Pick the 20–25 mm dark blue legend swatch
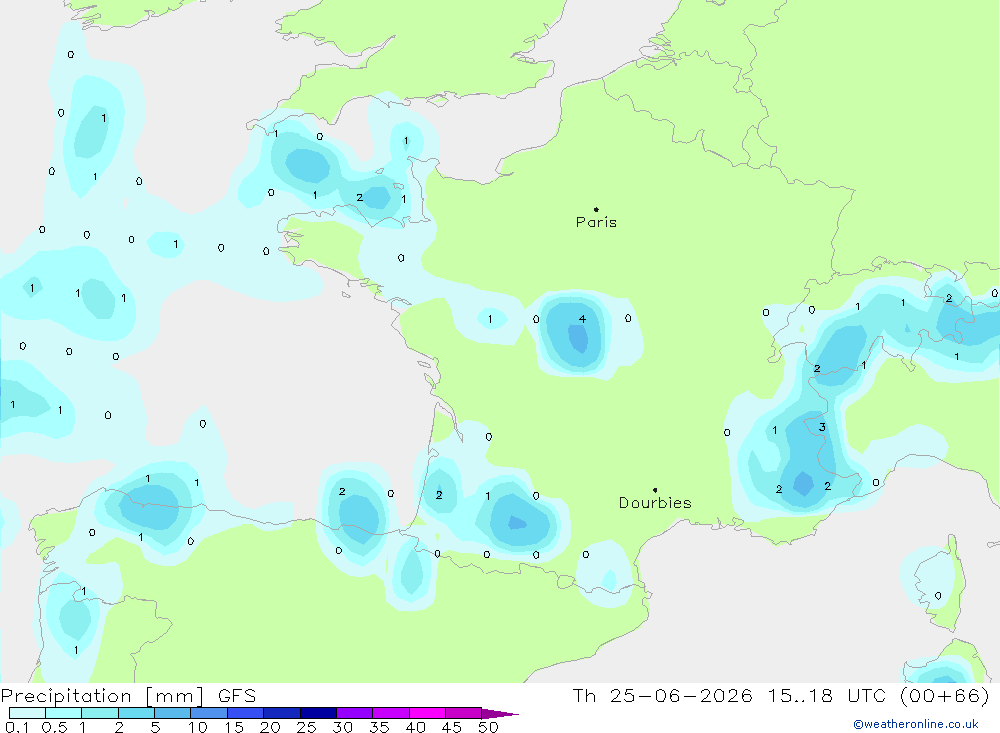 click(x=282, y=713)
